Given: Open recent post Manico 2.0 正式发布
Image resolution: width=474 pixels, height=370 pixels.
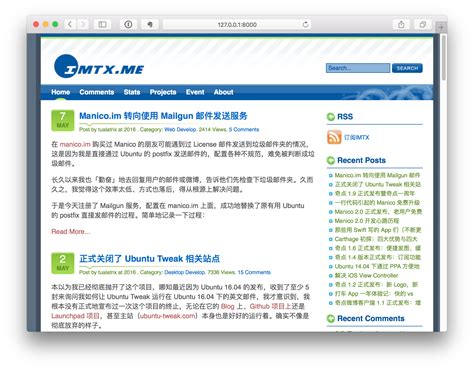Looking at the screenshot, I should [x=378, y=212].
